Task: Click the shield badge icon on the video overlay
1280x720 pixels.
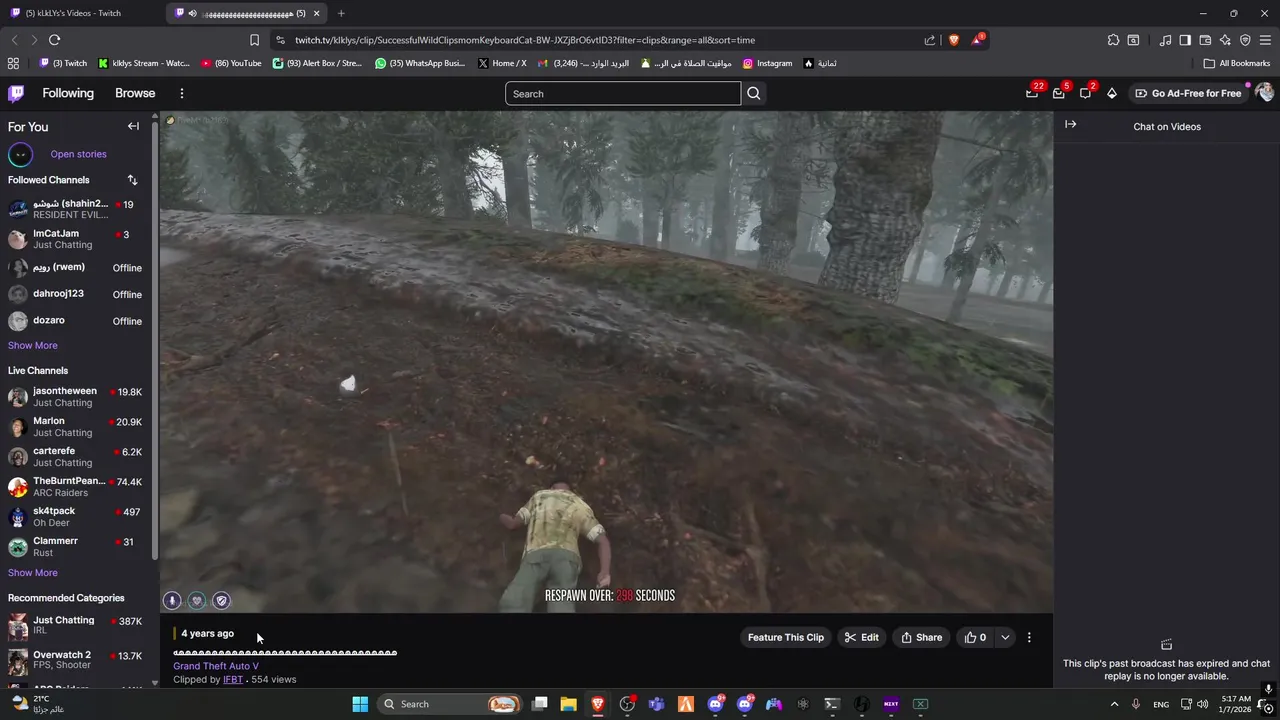Action: click(x=222, y=600)
